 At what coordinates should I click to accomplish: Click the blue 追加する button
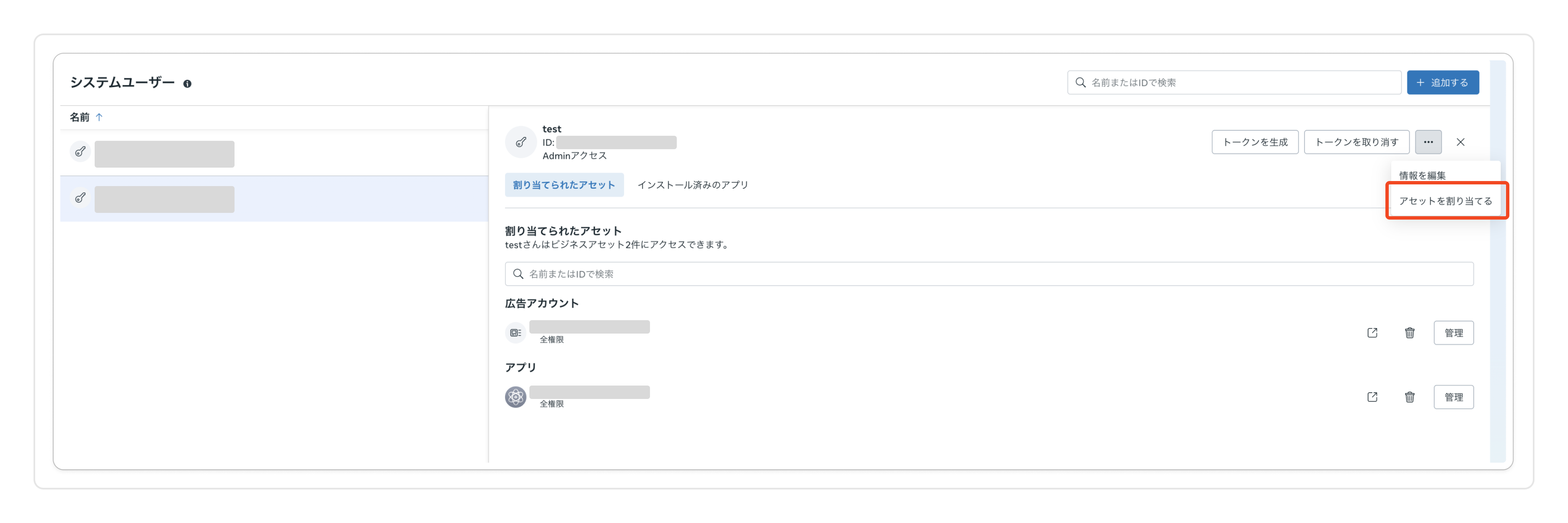[x=1443, y=82]
